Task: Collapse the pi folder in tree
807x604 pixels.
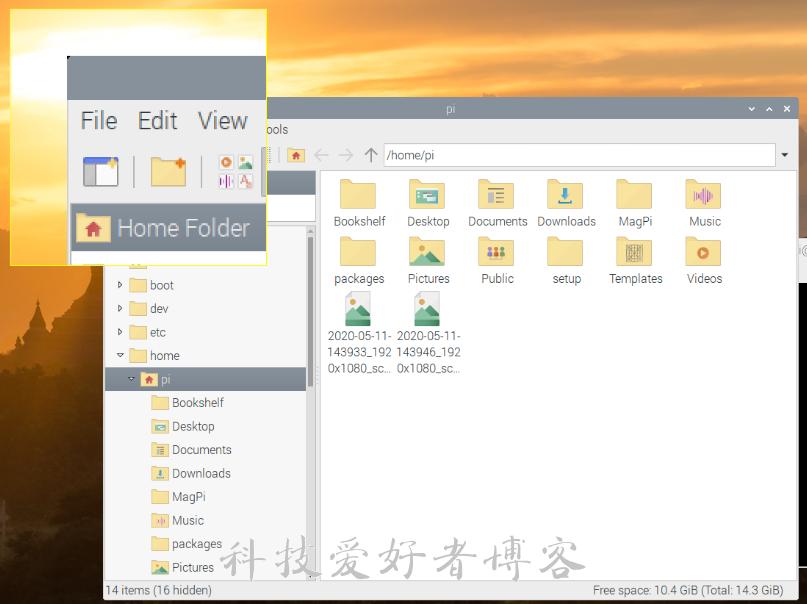Action: [131, 379]
